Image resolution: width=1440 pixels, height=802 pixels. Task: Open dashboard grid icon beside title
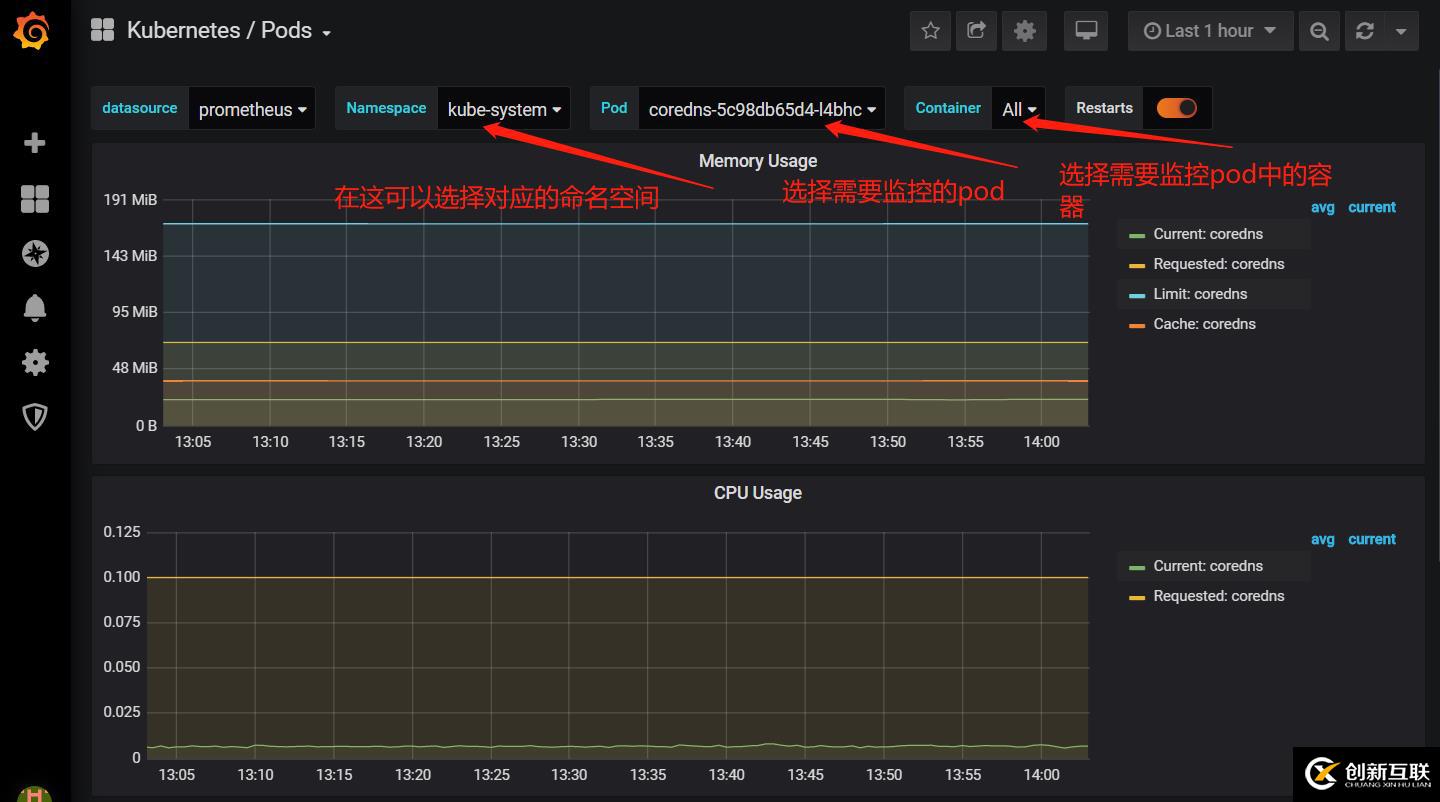102,30
